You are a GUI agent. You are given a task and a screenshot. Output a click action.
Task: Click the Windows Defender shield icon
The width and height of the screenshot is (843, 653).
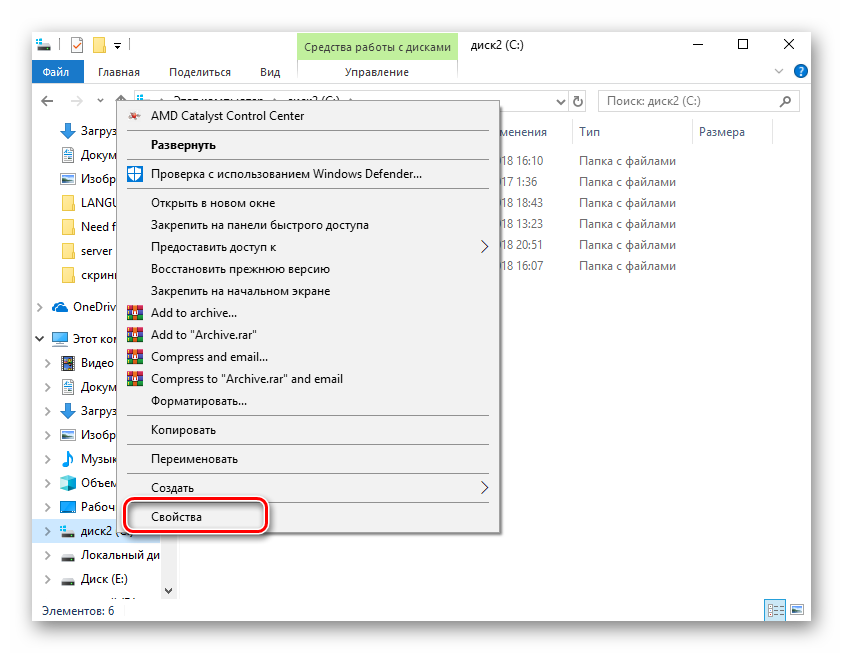click(x=134, y=174)
